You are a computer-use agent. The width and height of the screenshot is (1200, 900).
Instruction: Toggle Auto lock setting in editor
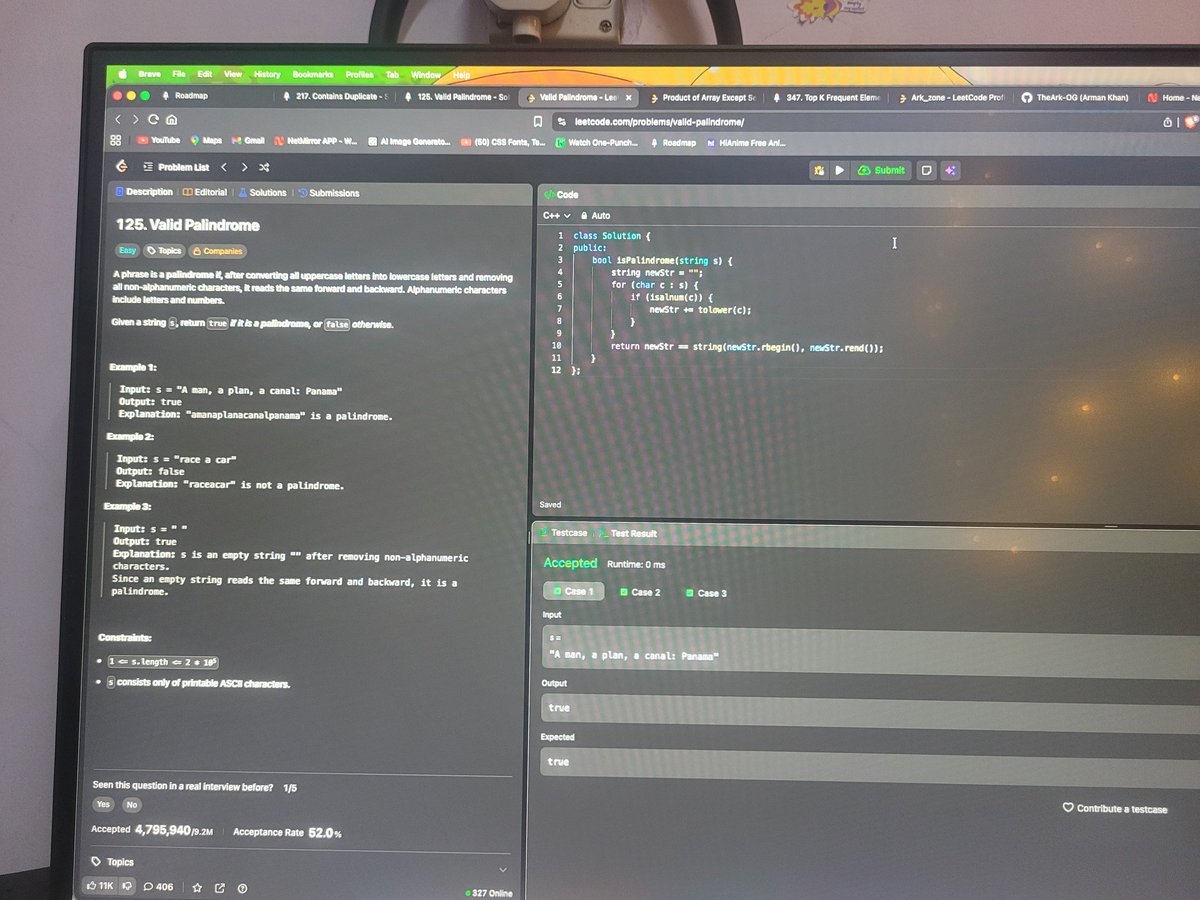(x=596, y=216)
